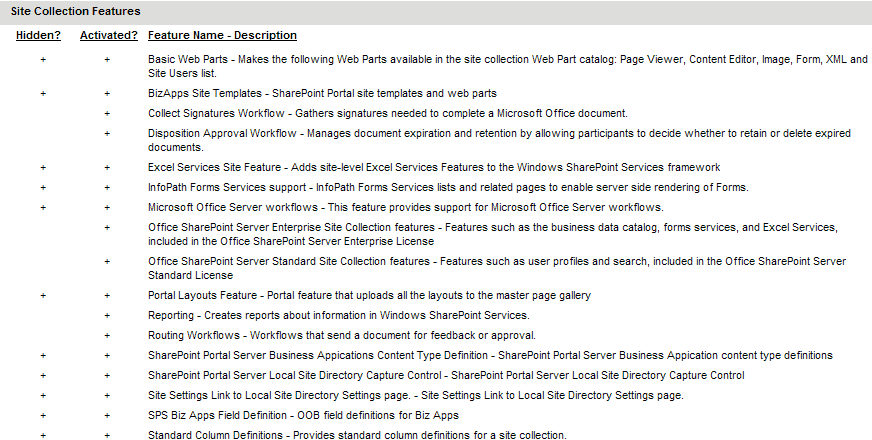The height and width of the screenshot is (440, 872).
Task: Click the Hidden plus mark for Standard Column Definitions
Action: pos(43,435)
